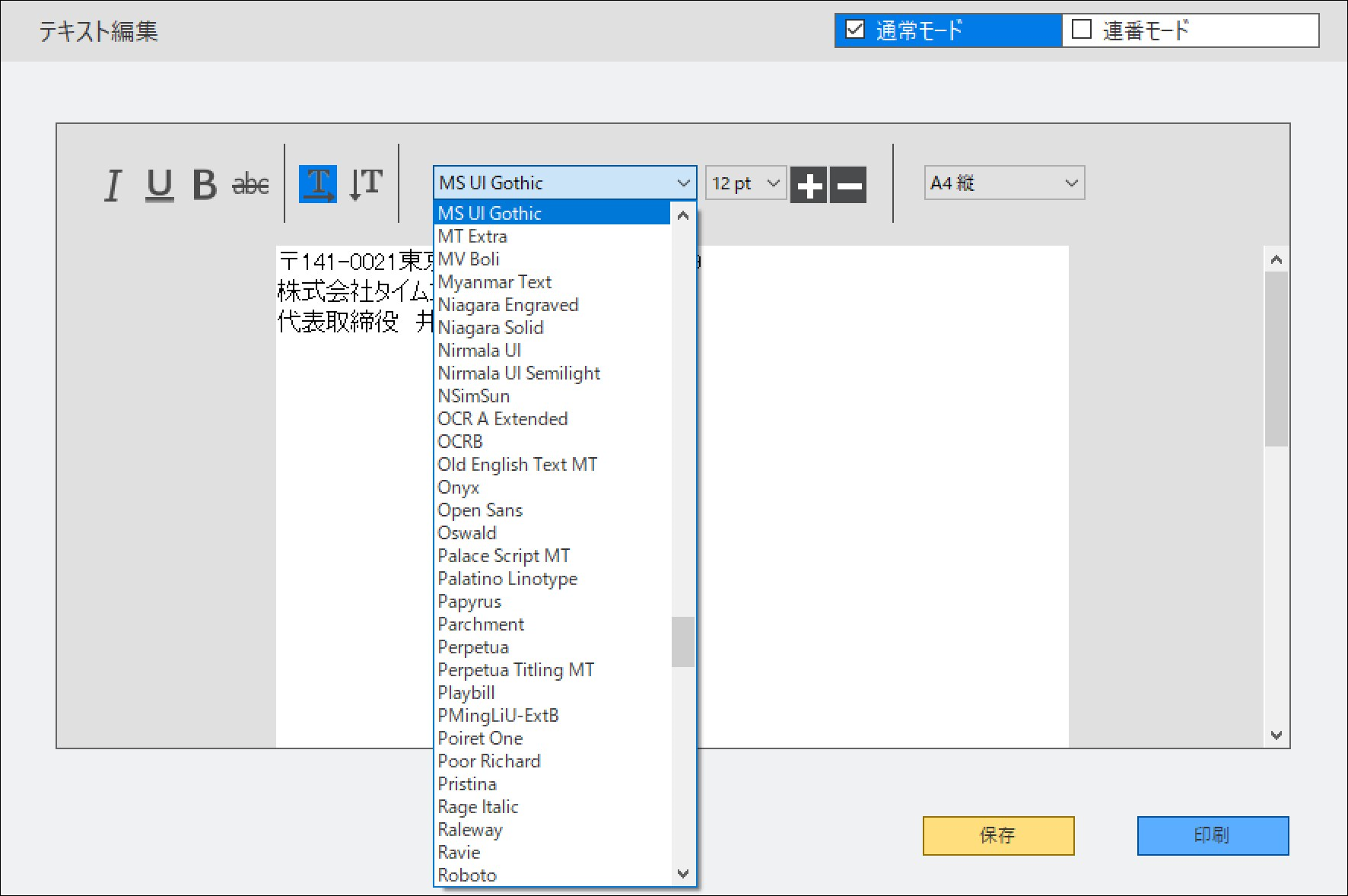The width and height of the screenshot is (1348, 896).
Task: Choose Myanmar Text font
Action: (553, 281)
